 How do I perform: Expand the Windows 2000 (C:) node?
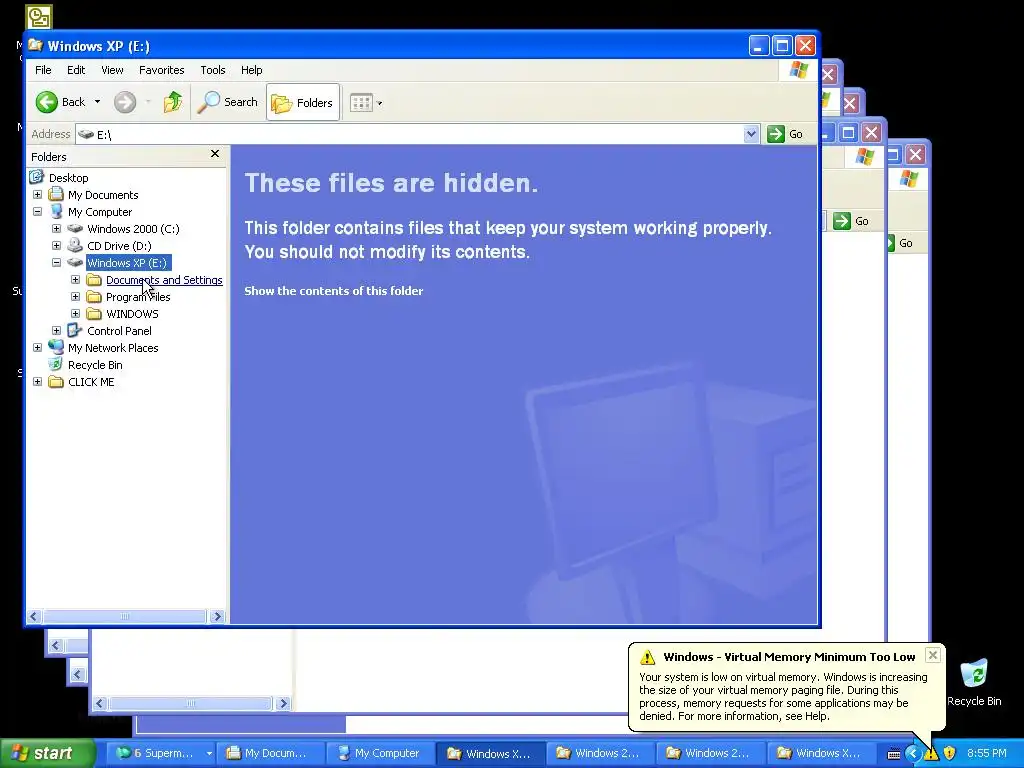[56, 229]
